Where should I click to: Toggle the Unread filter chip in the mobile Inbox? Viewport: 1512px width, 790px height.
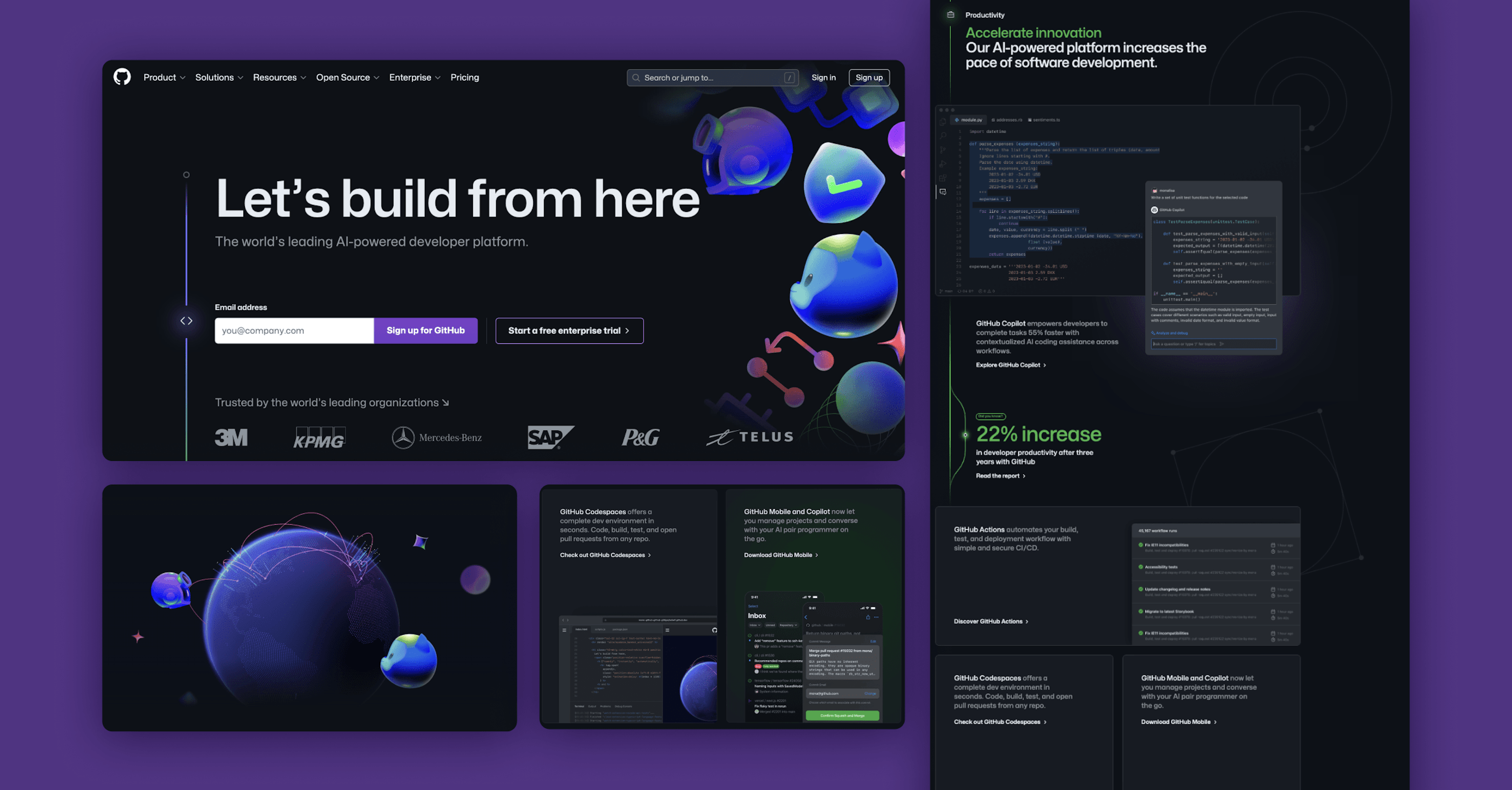770,625
